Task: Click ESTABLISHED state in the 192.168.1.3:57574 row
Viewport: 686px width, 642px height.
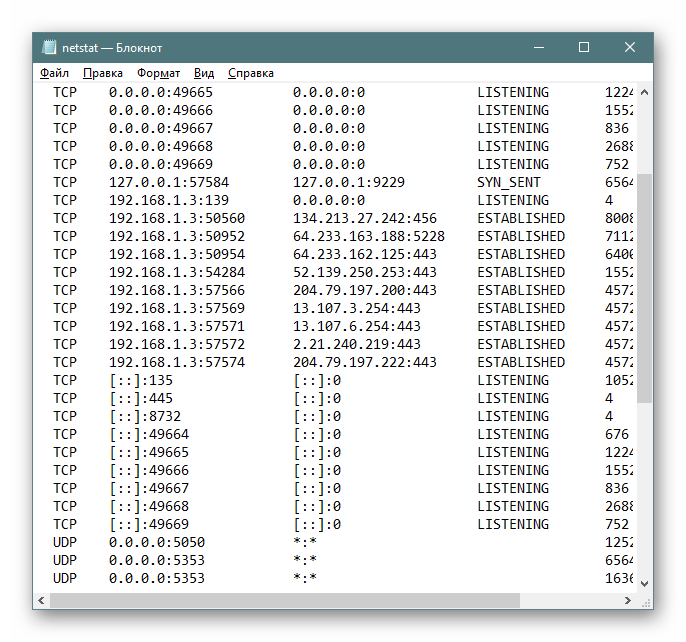Action: coord(521,362)
